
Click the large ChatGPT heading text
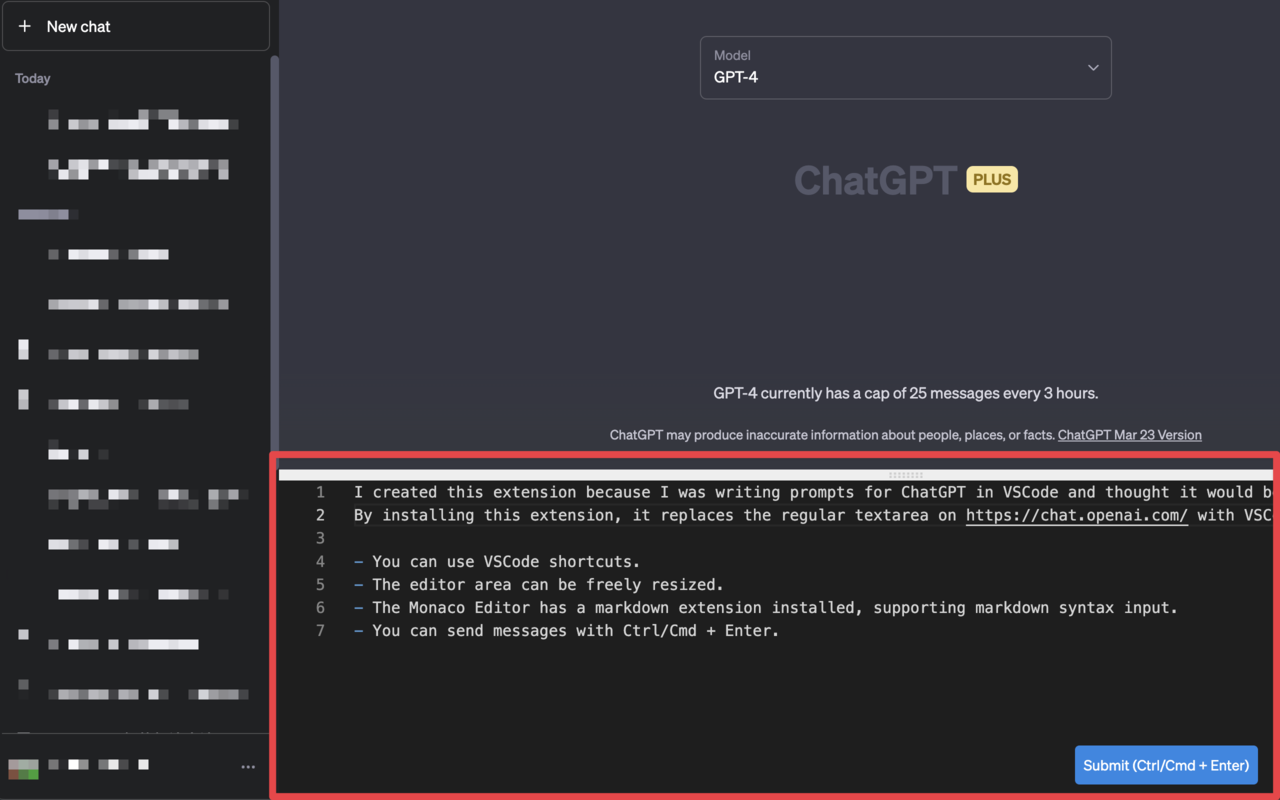876,181
